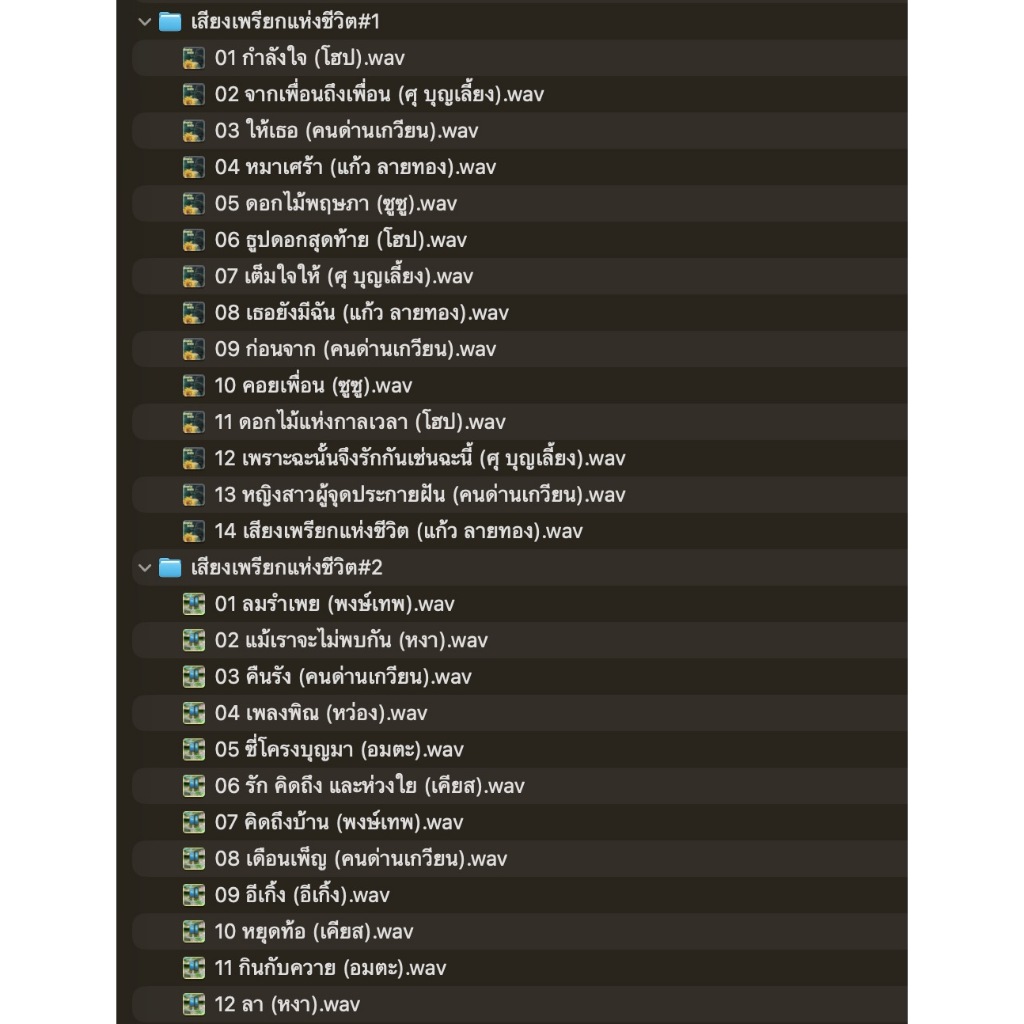
Task: Click the file icon of 01 กำลังใจ (โฮป).wav
Action: point(193,58)
